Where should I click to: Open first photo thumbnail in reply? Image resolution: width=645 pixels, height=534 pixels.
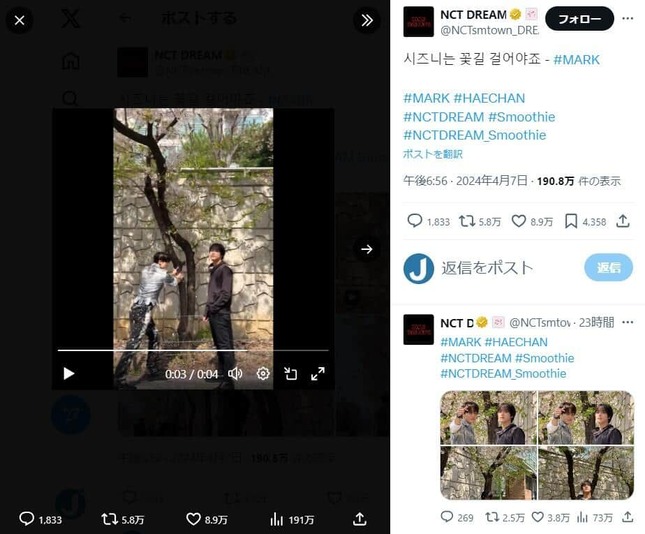click(x=488, y=417)
